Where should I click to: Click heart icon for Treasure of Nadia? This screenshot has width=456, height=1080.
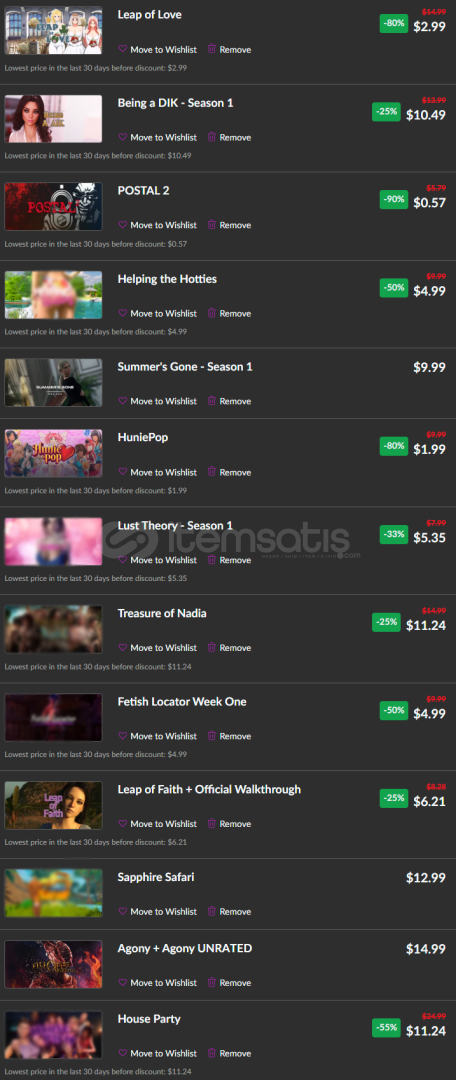[123, 647]
